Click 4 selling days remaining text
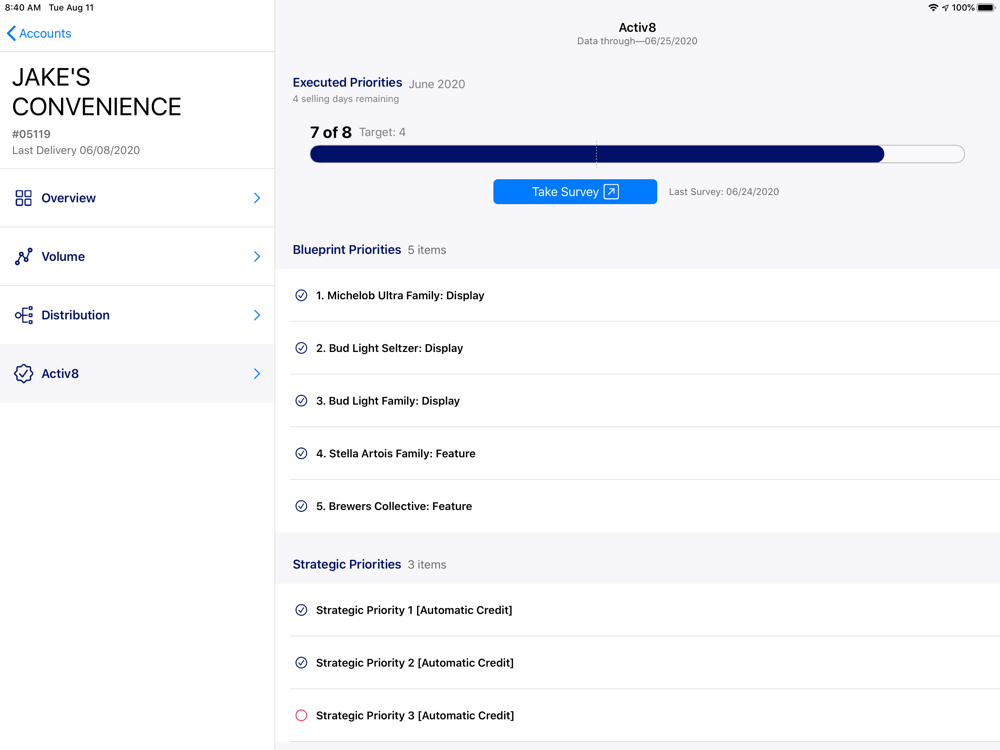 (x=346, y=99)
